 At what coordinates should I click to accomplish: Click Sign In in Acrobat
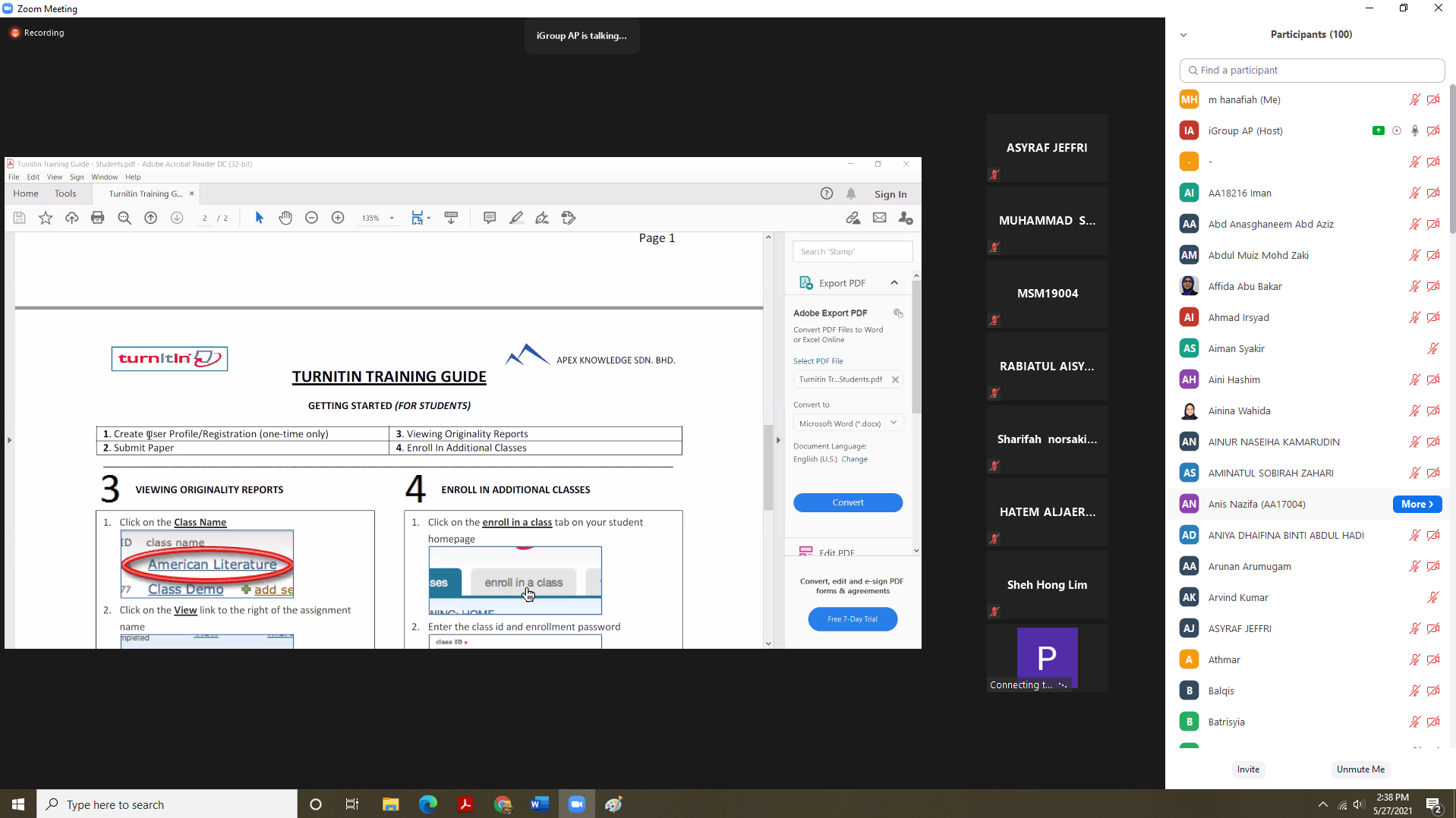click(x=890, y=194)
